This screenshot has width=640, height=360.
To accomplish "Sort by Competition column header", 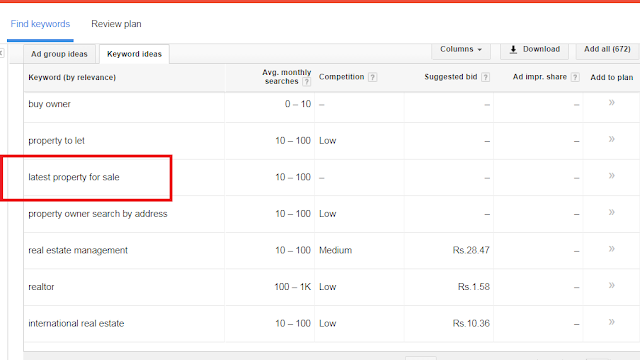I will (341, 77).
